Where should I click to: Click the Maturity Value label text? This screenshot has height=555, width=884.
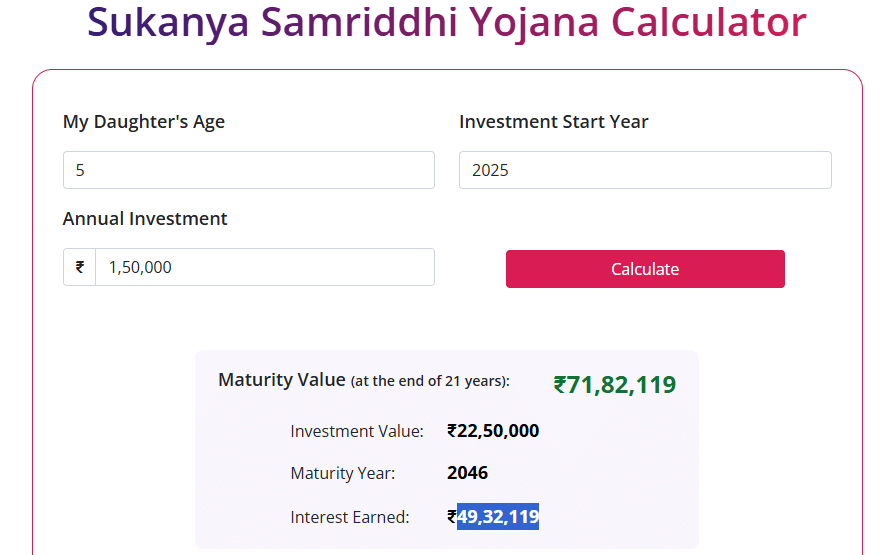click(x=282, y=380)
